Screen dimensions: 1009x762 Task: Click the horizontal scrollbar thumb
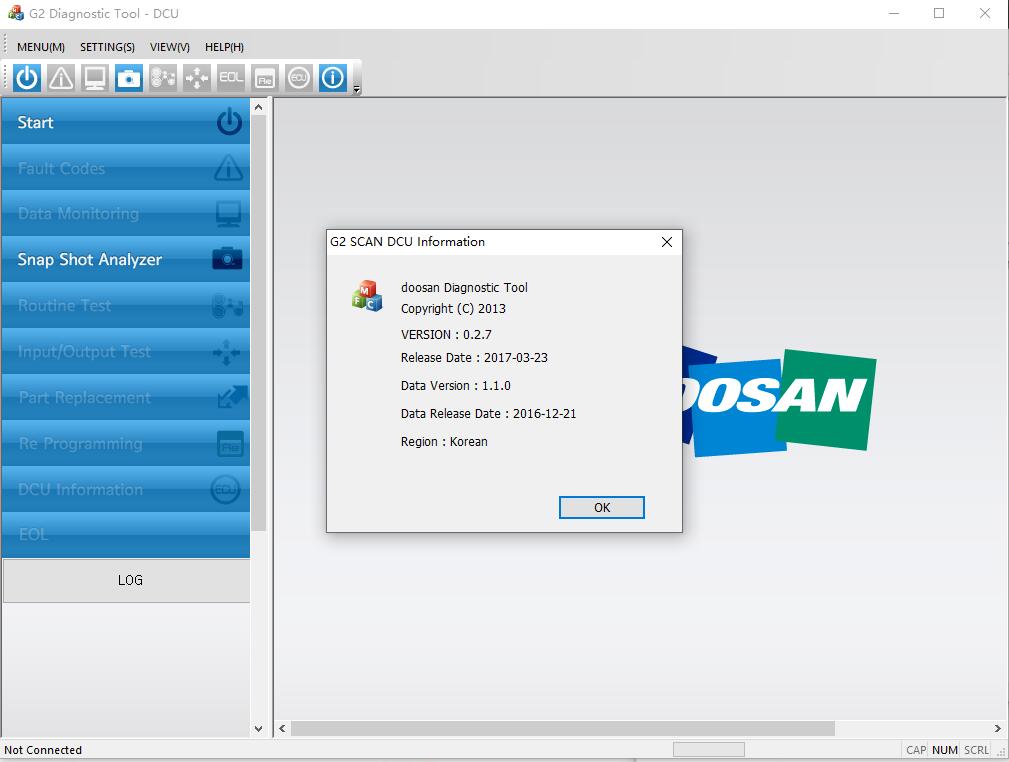[563, 729]
